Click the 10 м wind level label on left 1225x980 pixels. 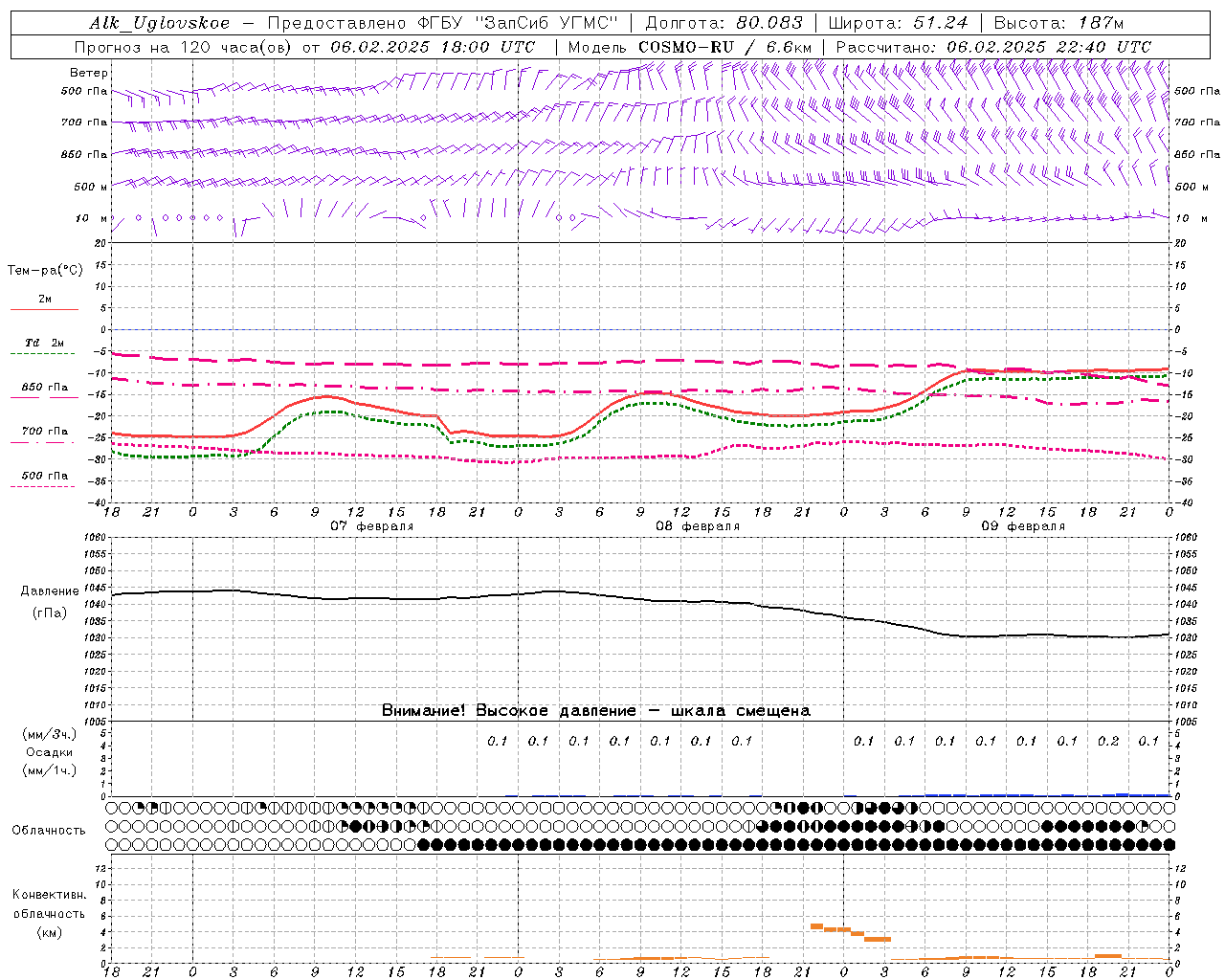91,218
